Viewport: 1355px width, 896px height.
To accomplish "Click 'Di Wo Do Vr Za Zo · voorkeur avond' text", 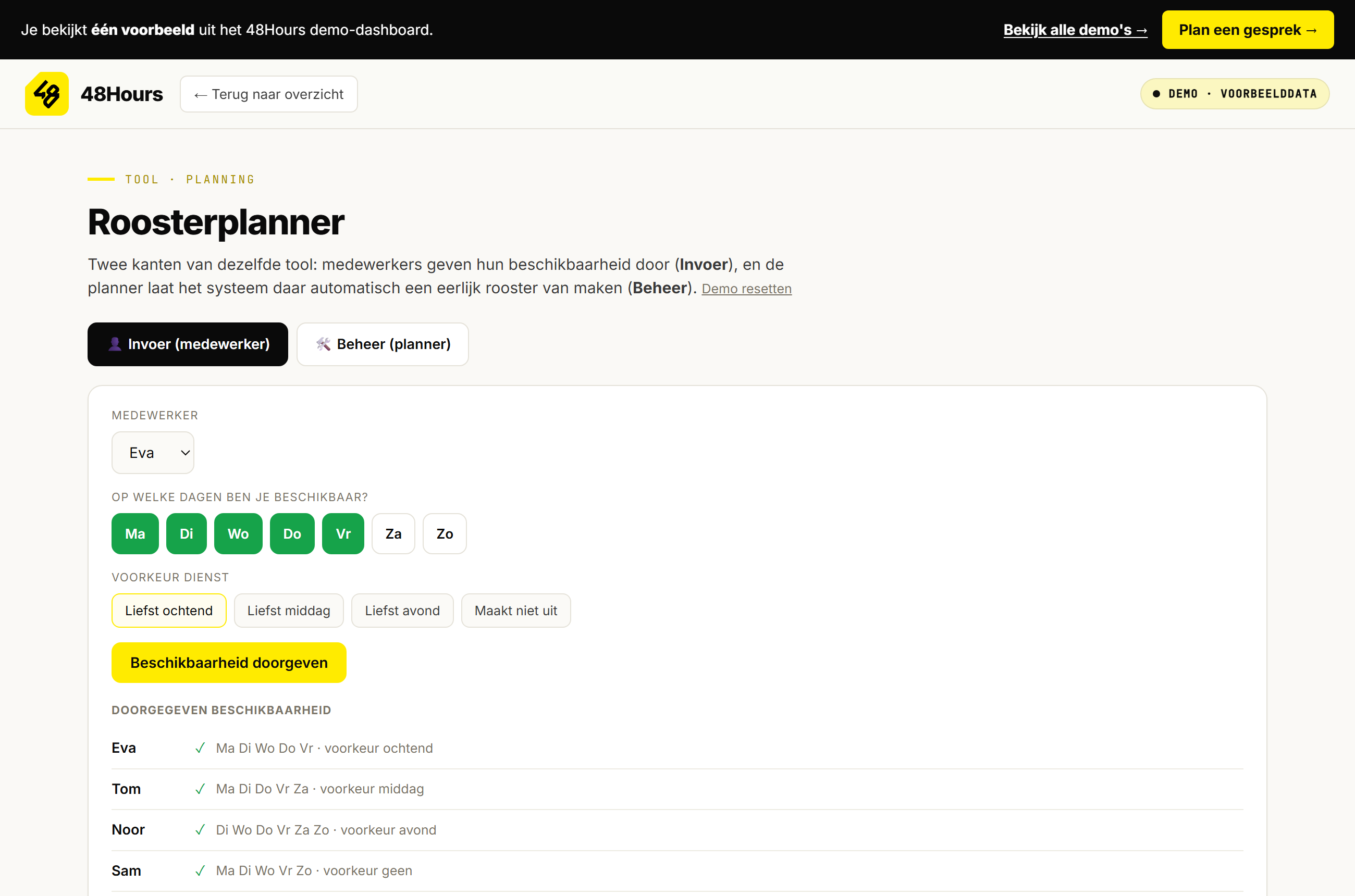I will pos(326,830).
